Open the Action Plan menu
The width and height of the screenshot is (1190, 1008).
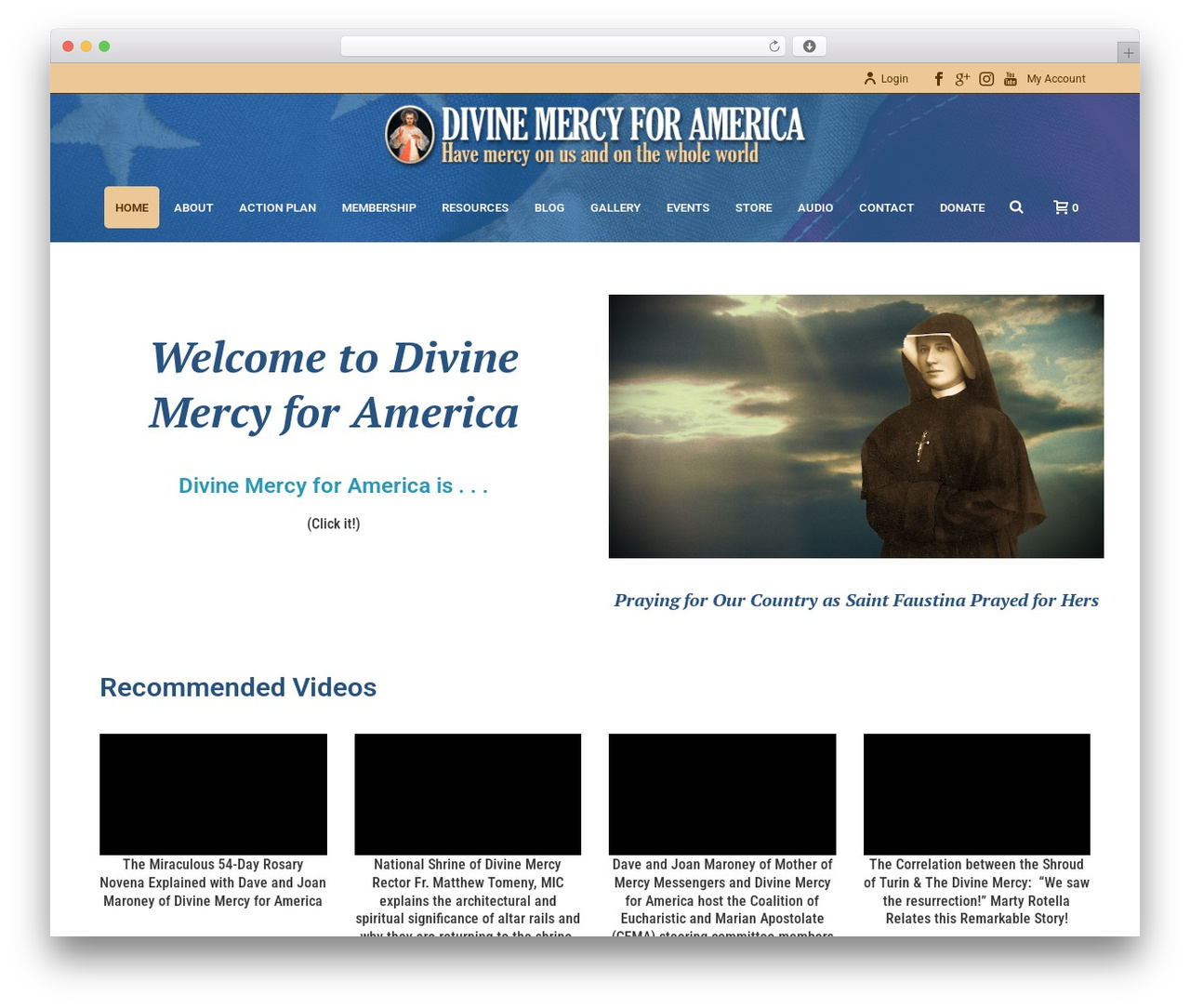[277, 207]
